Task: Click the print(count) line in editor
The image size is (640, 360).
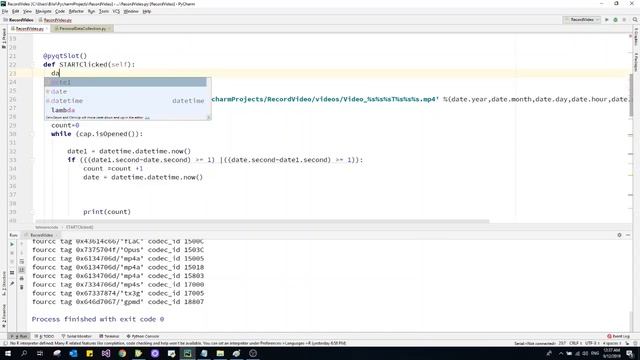Action: (107, 212)
